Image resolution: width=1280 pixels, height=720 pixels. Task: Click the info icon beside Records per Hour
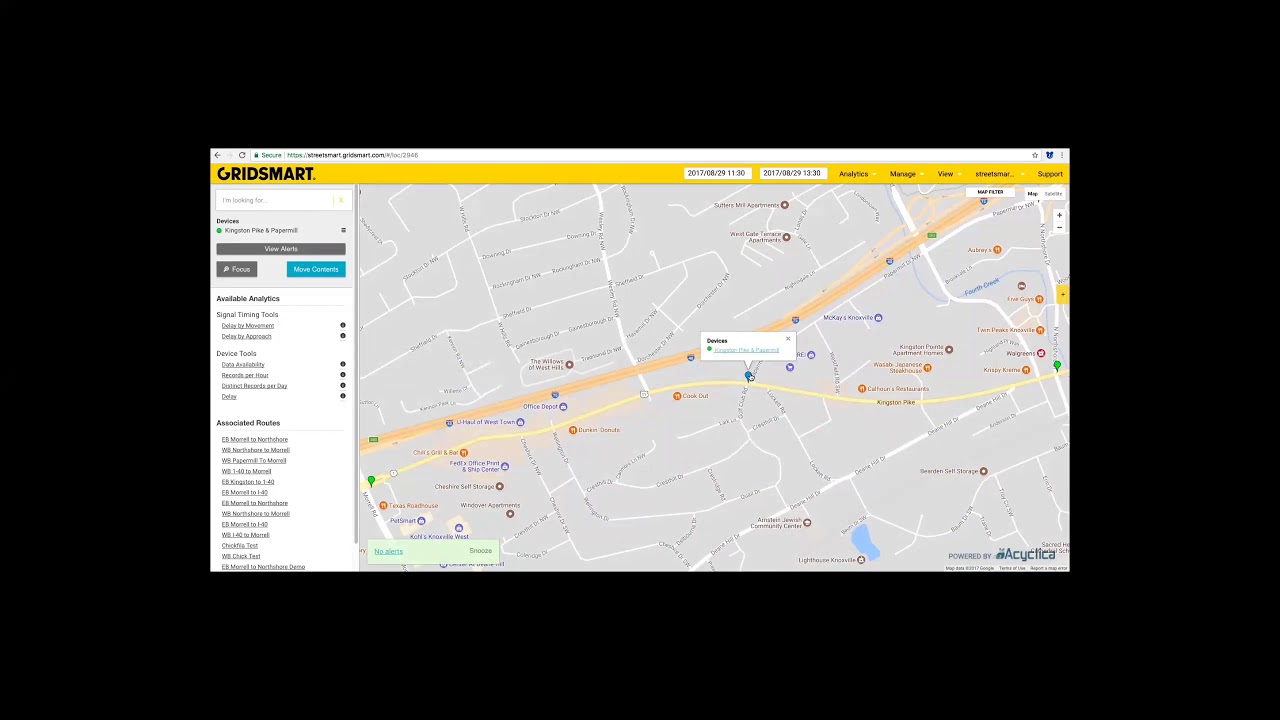tap(342, 375)
